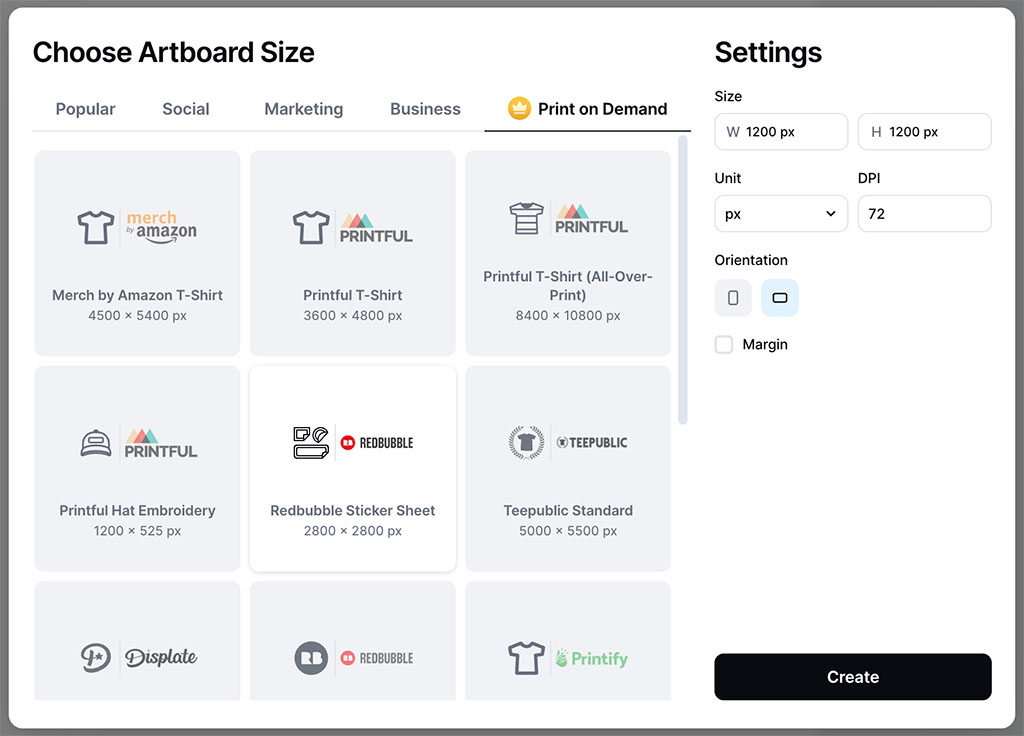Click the Merch by Amazon t-shirt icon
The height and width of the screenshot is (736, 1024).
[x=96, y=227]
